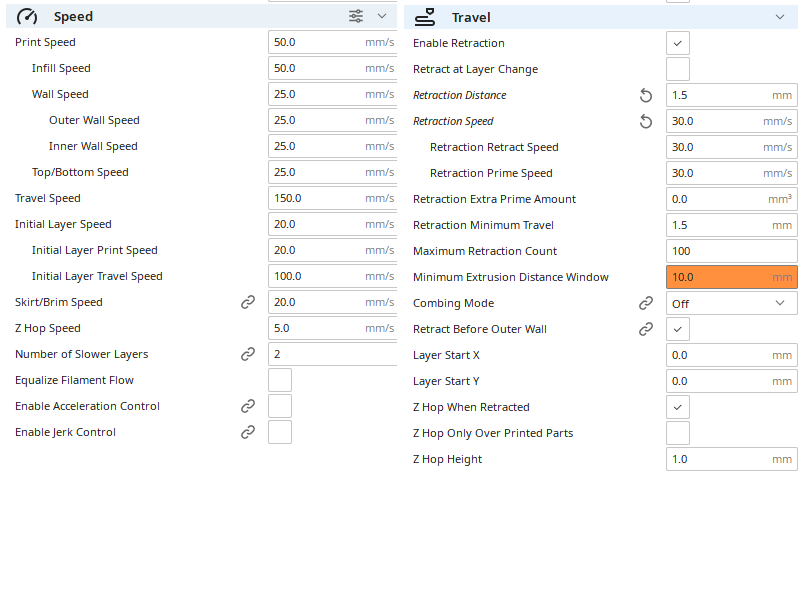Open the Combing Mode dropdown
The image size is (800, 600).
tap(731, 303)
